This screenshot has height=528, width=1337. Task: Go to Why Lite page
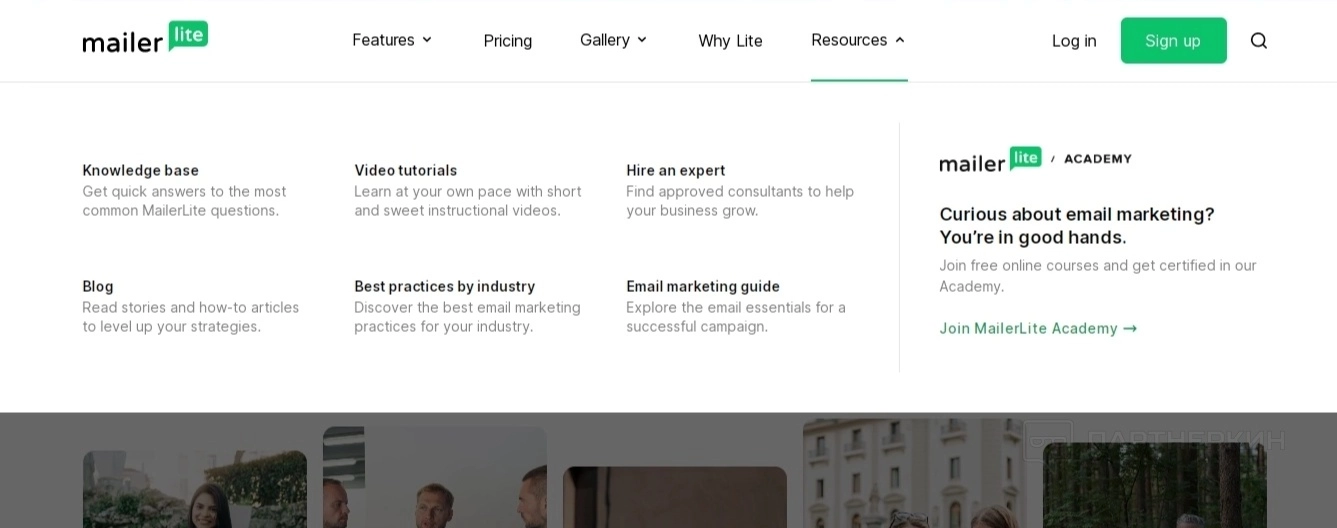coord(730,41)
